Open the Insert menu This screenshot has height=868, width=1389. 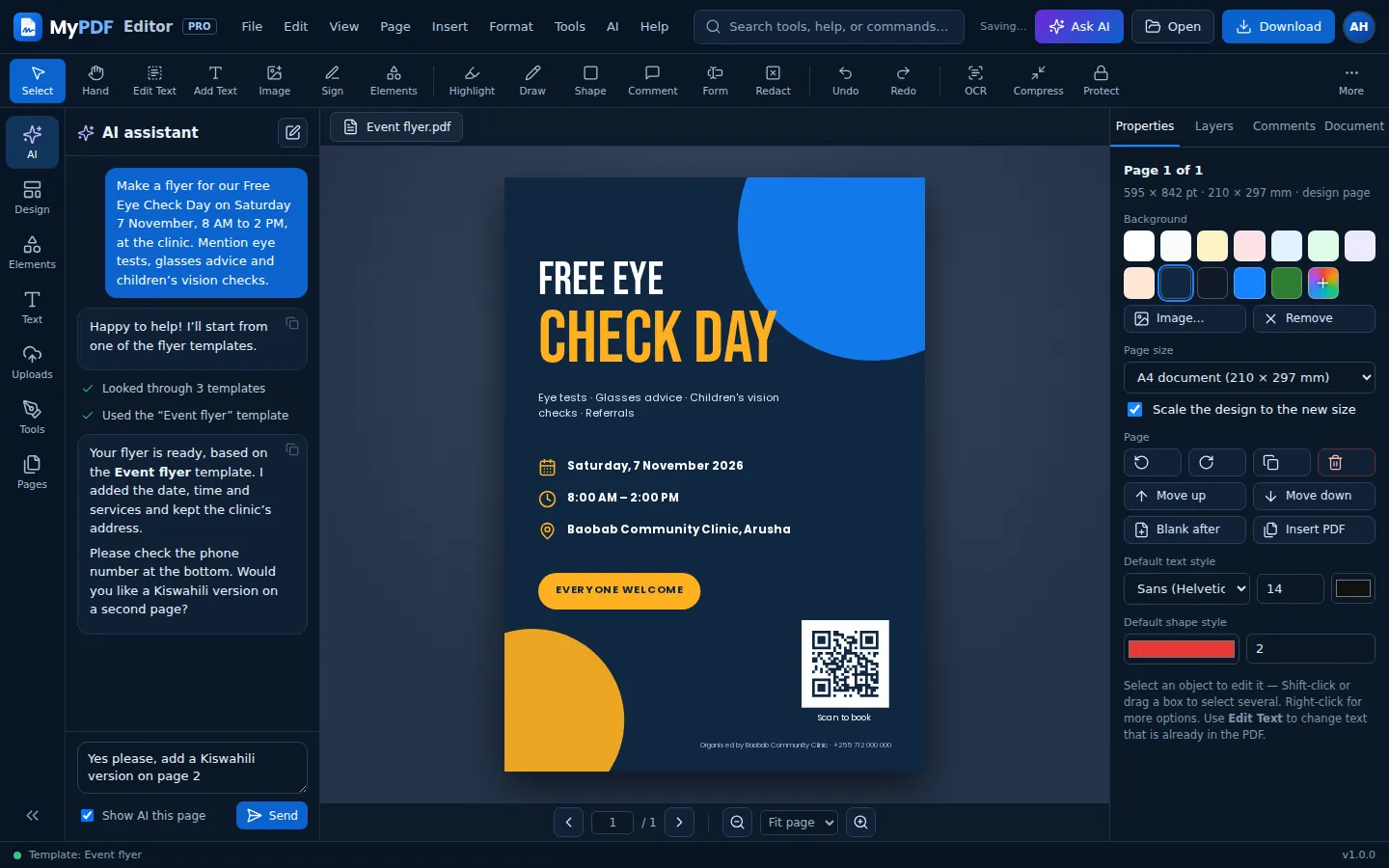(x=449, y=26)
